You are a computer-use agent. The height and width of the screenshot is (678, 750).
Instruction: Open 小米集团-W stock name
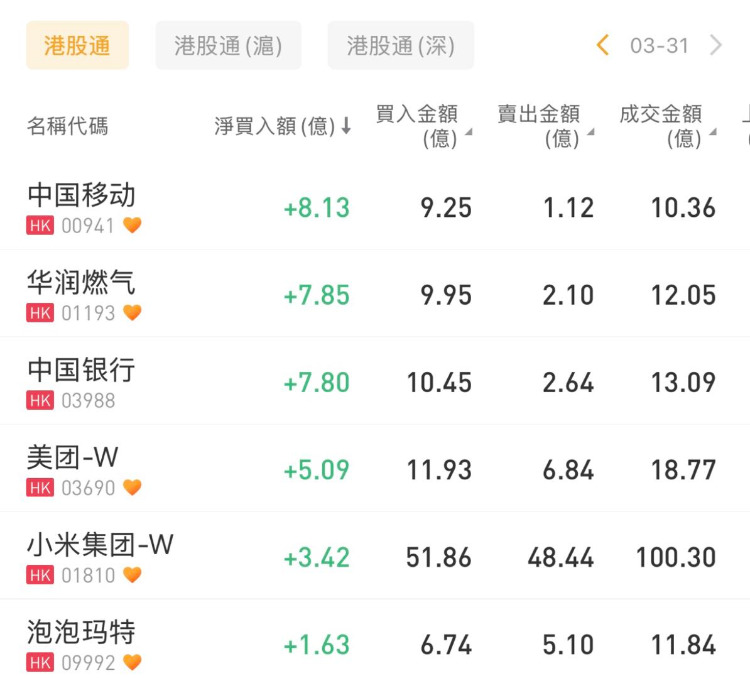pyautogui.click(x=100, y=544)
